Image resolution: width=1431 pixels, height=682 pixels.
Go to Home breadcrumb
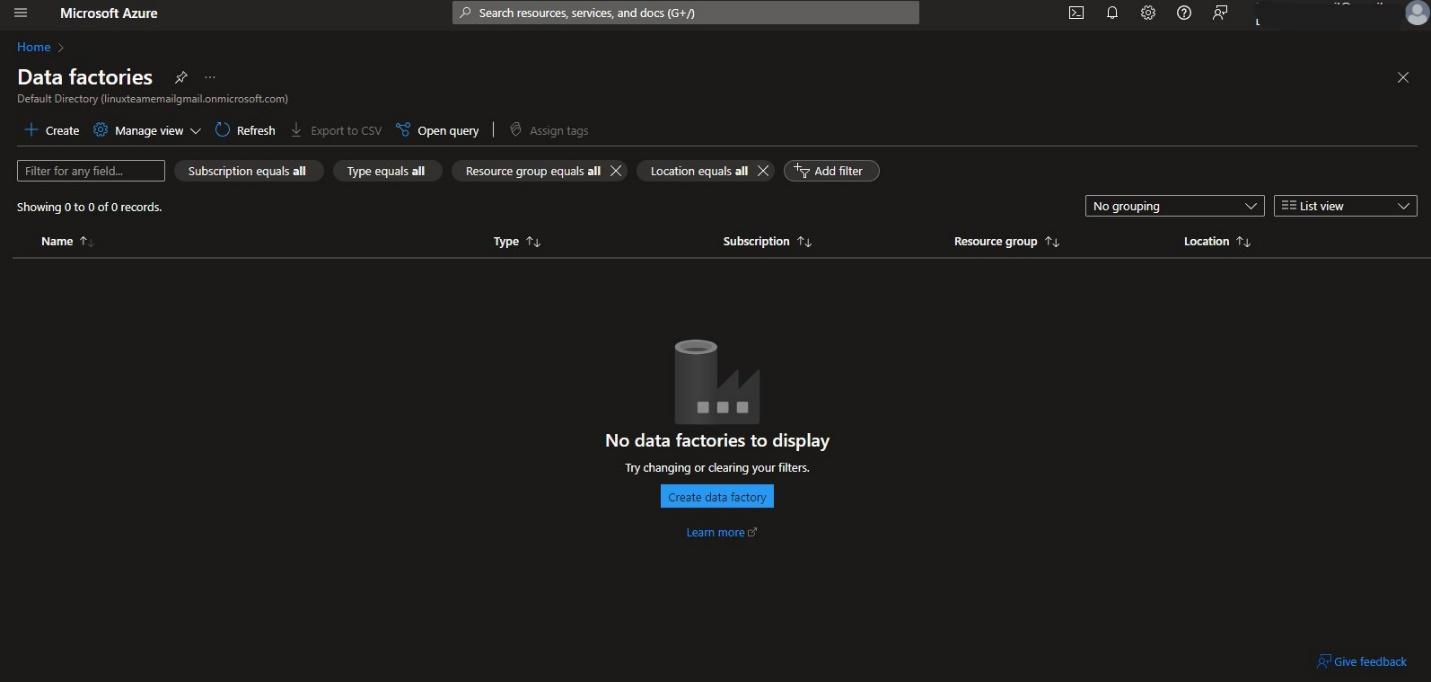coord(34,47)
